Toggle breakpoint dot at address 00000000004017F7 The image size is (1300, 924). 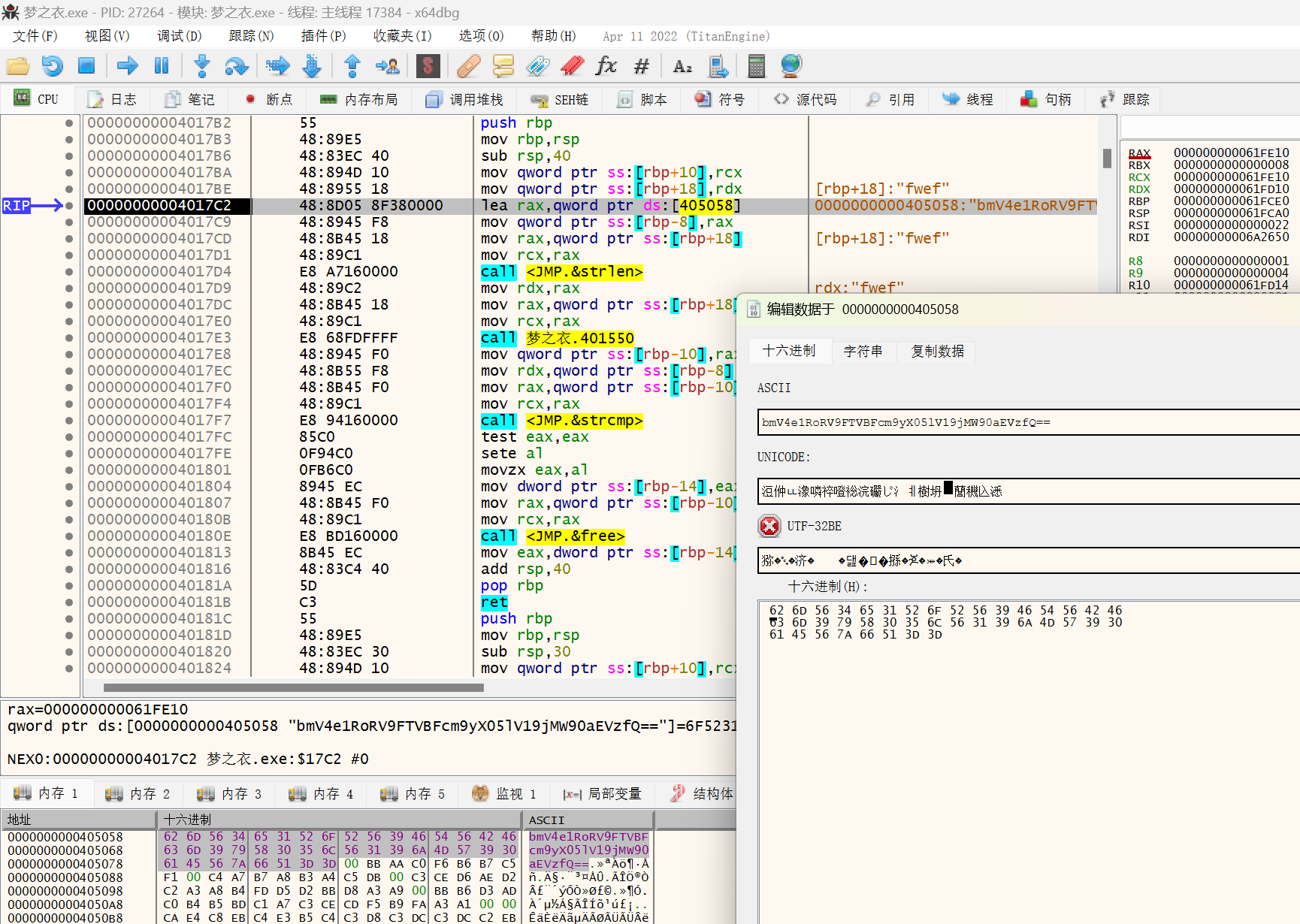point(69,421)
